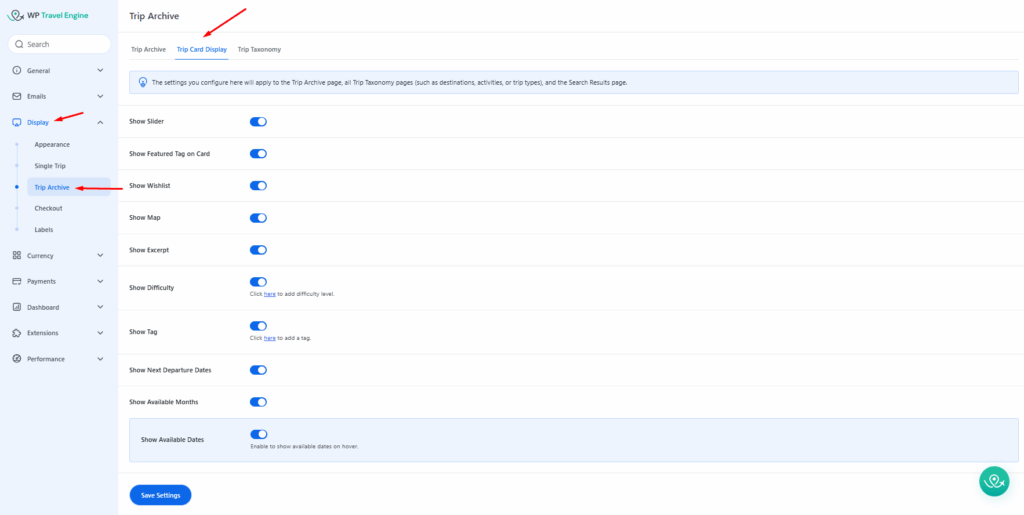
Task: Click the General info icon in sidebar
Action: (17, 71)
